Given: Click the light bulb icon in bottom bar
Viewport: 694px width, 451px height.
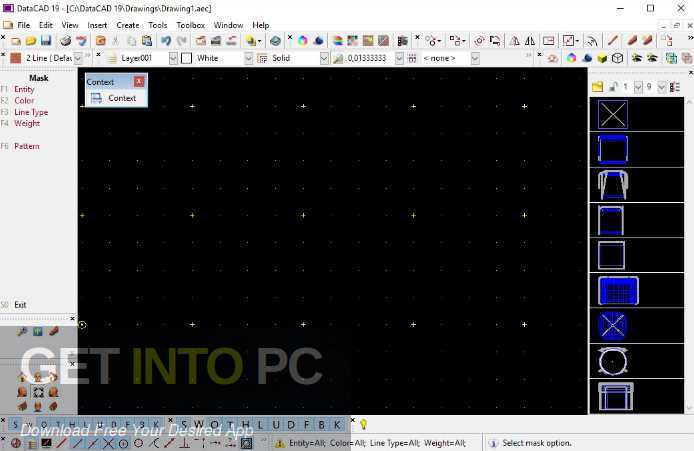Looking at the screenshot, I should pos(363,424).
